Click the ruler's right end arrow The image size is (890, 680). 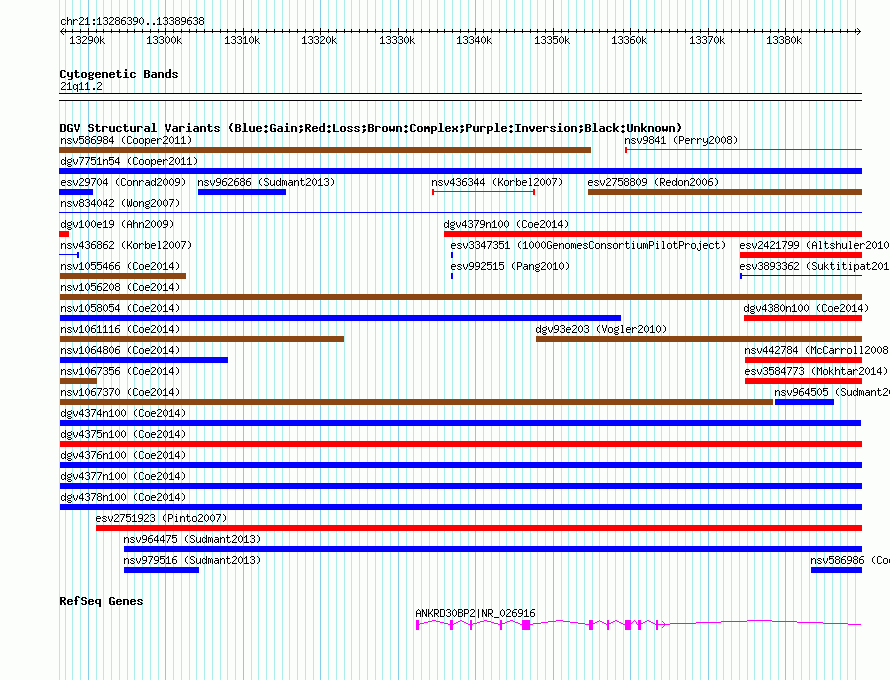coord(859,32)
